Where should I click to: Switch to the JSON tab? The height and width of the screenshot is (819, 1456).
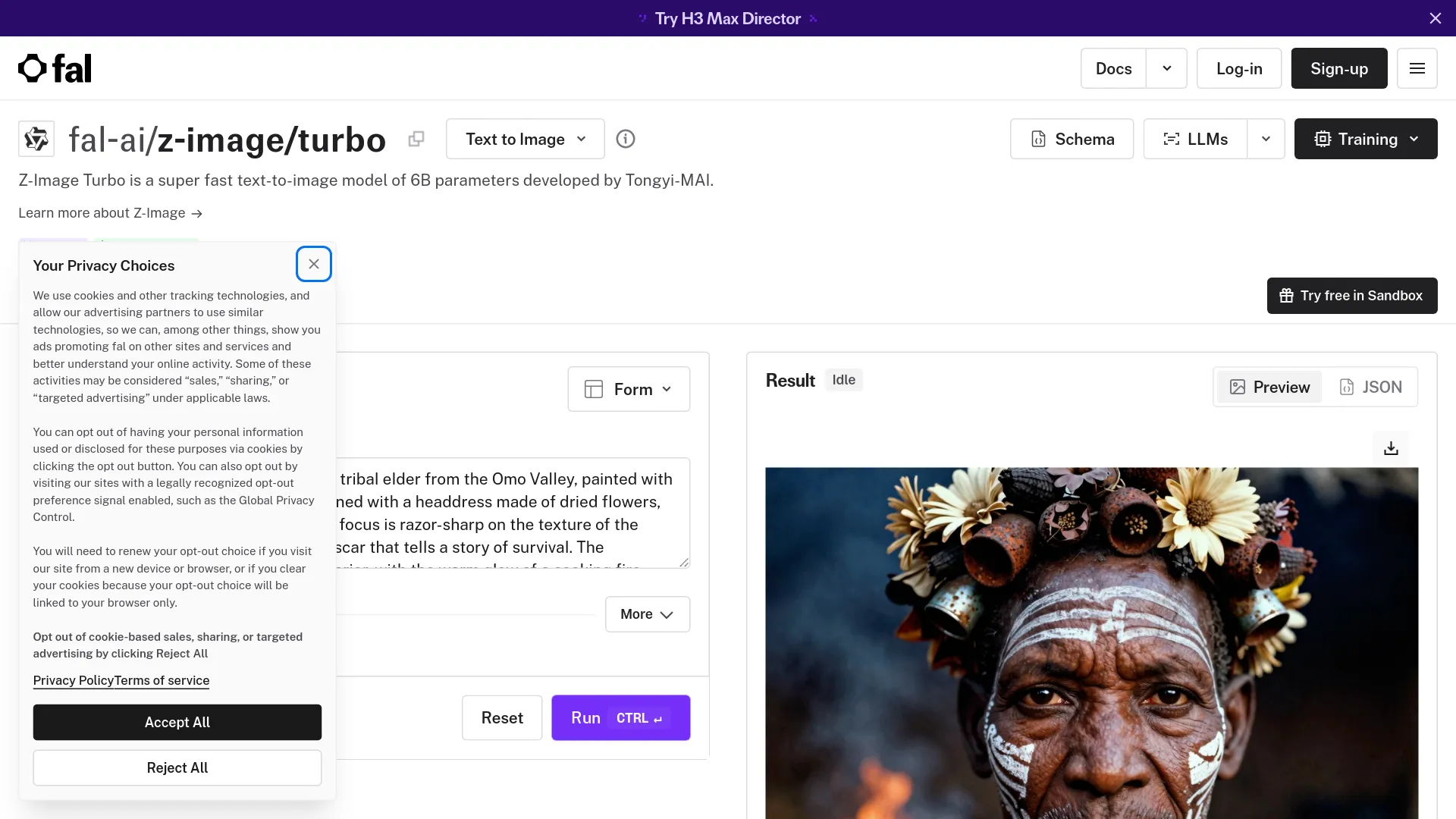(1370, 387)
